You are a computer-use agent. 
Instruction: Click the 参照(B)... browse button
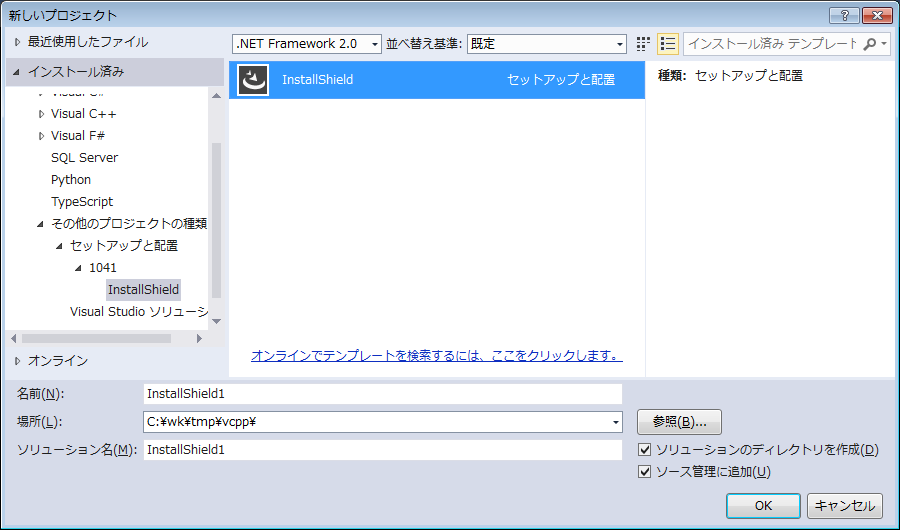point(679,422)
